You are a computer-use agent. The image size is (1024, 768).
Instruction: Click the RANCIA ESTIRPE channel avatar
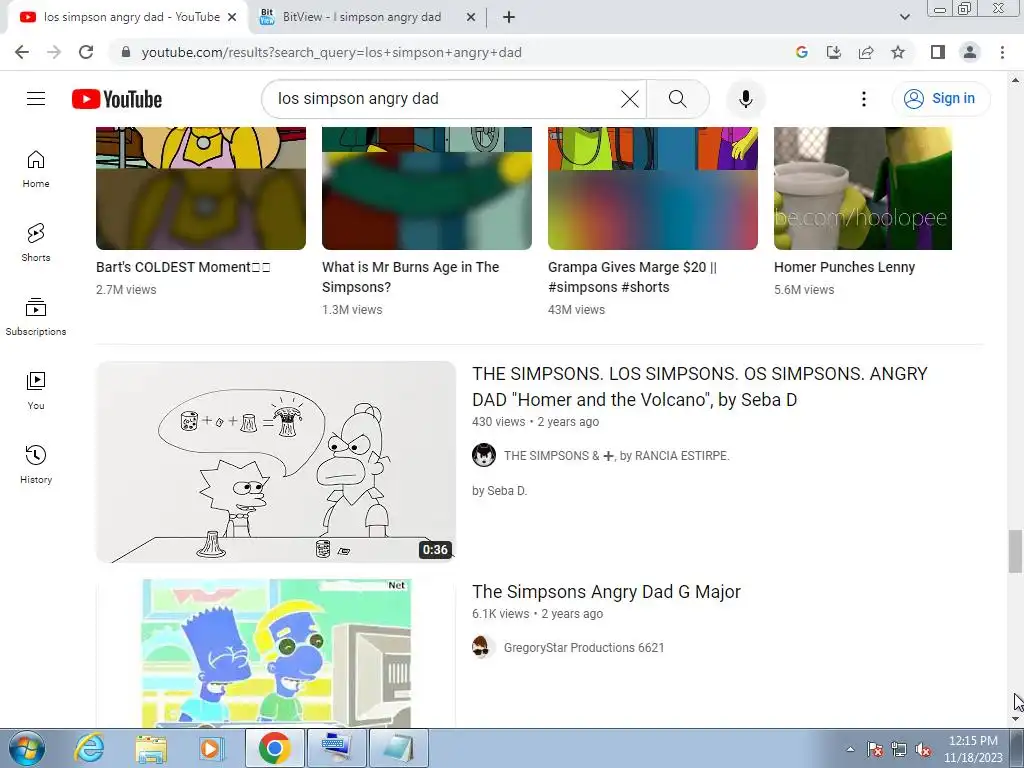[484, 455]
